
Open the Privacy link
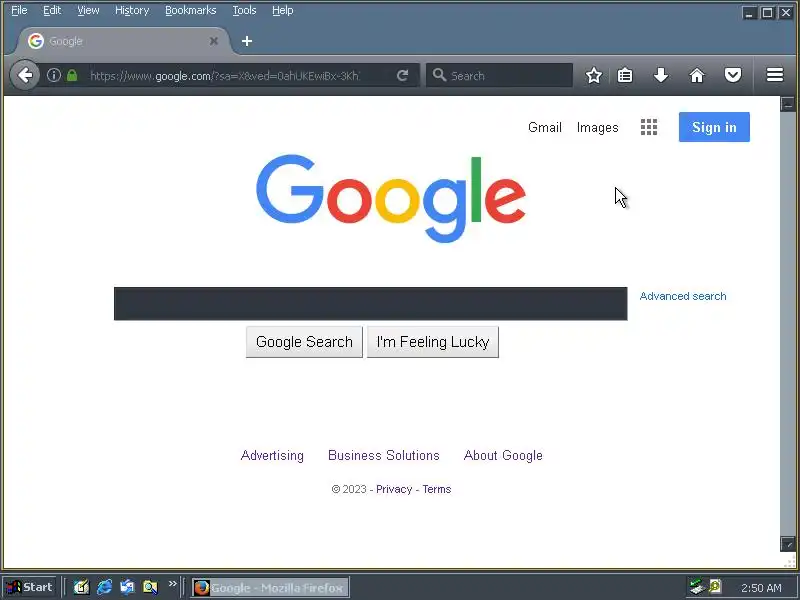point(394,489)
